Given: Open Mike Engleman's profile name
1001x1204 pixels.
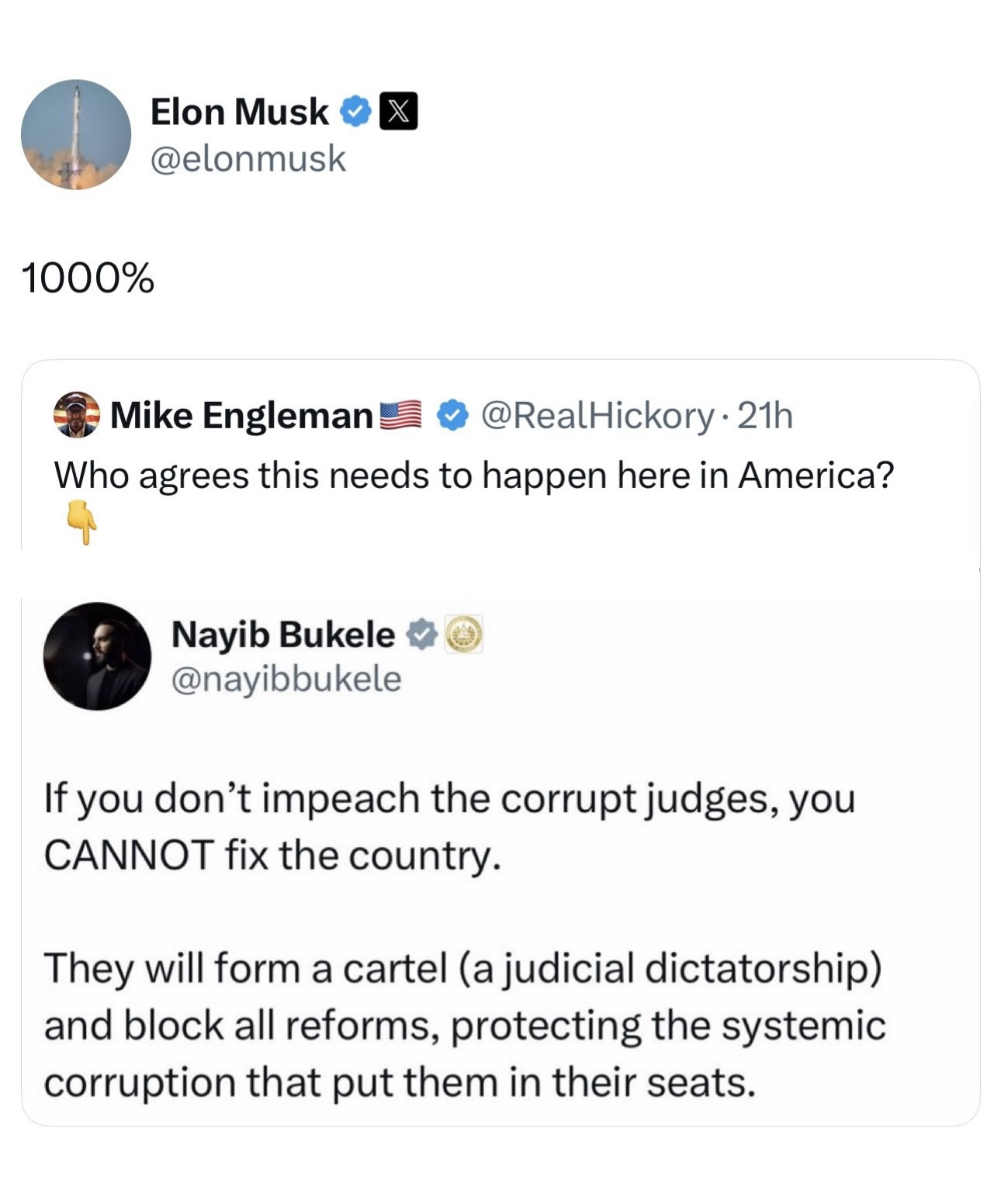Looking at the screenshot, I should [x=241, y=416].
